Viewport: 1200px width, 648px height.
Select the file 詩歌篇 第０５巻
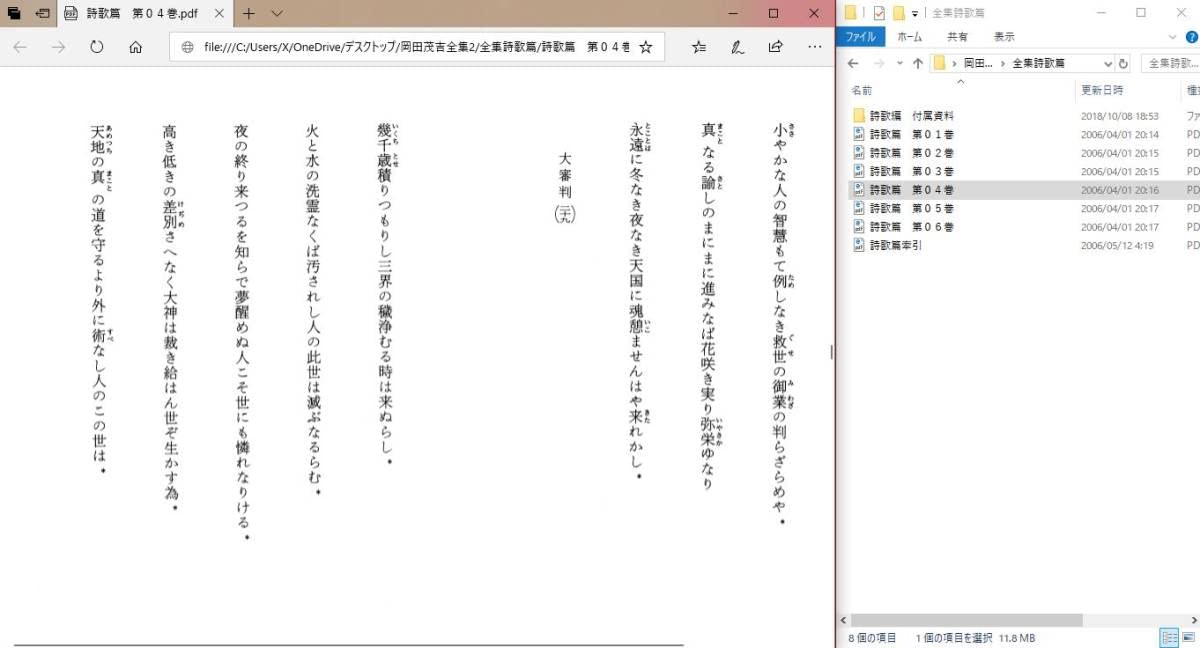pos(910,208)
